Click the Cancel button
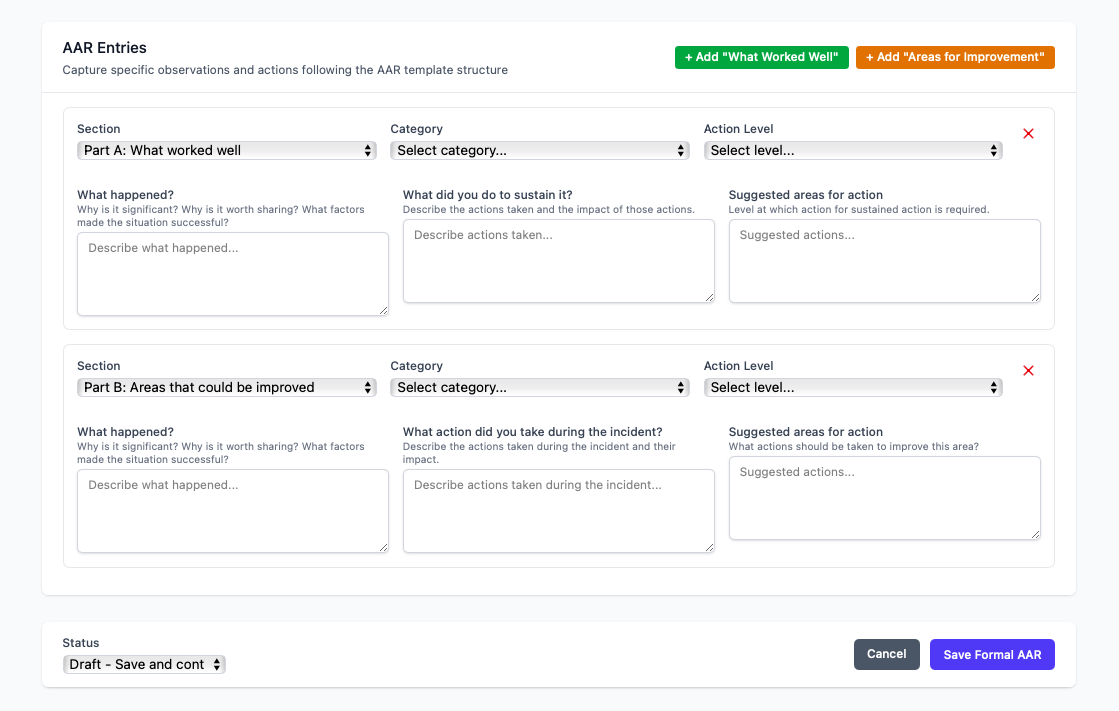The image size is (1119, 711). pyautogui.click(x=886, y=654)
